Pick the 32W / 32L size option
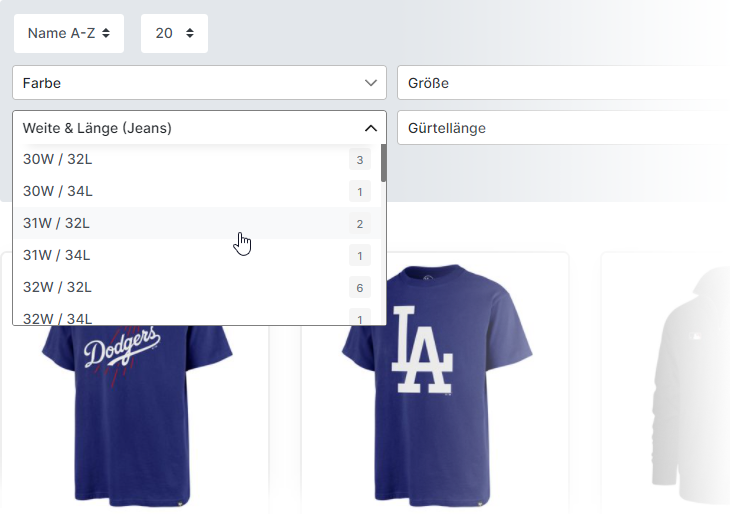Screen dimensions: 730x514 click(197, 288)
